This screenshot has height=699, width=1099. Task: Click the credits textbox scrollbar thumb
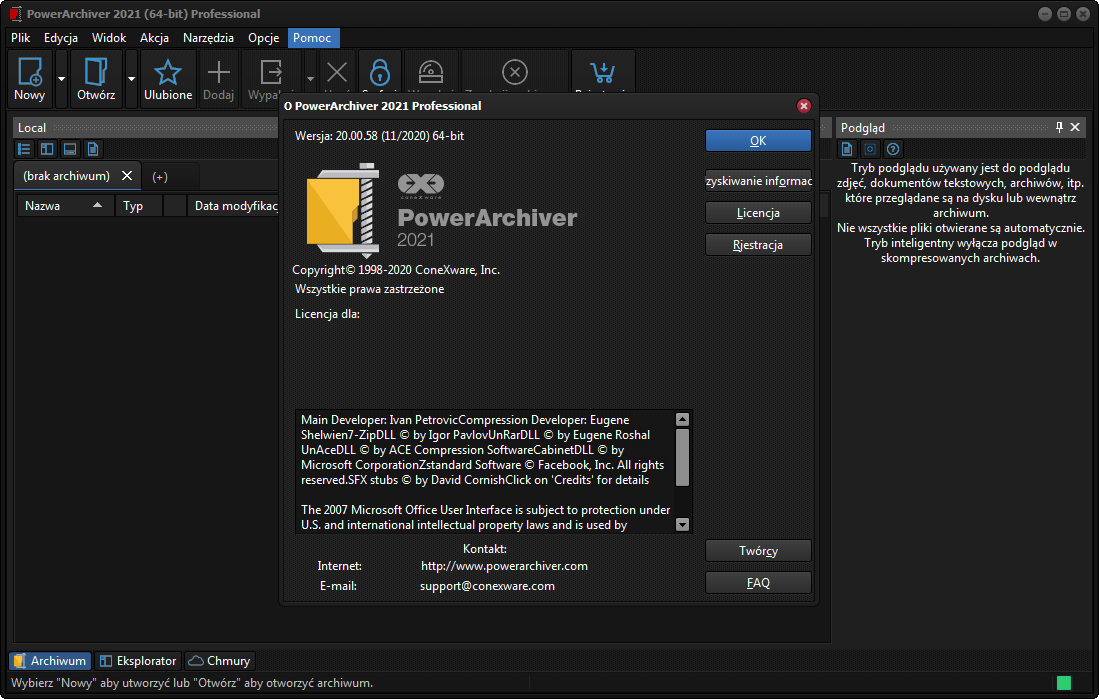[x=683, y=457]
